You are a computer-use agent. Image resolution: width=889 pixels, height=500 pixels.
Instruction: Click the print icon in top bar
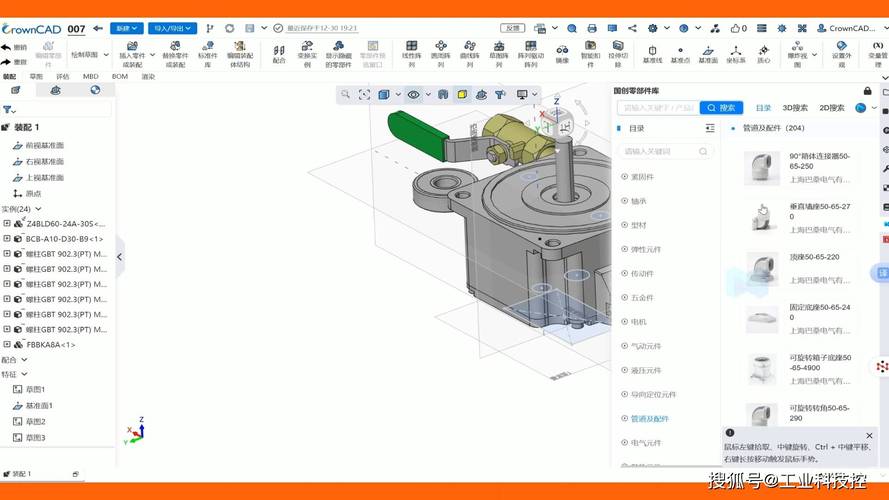pyautogui.click(x=592, y=28)
